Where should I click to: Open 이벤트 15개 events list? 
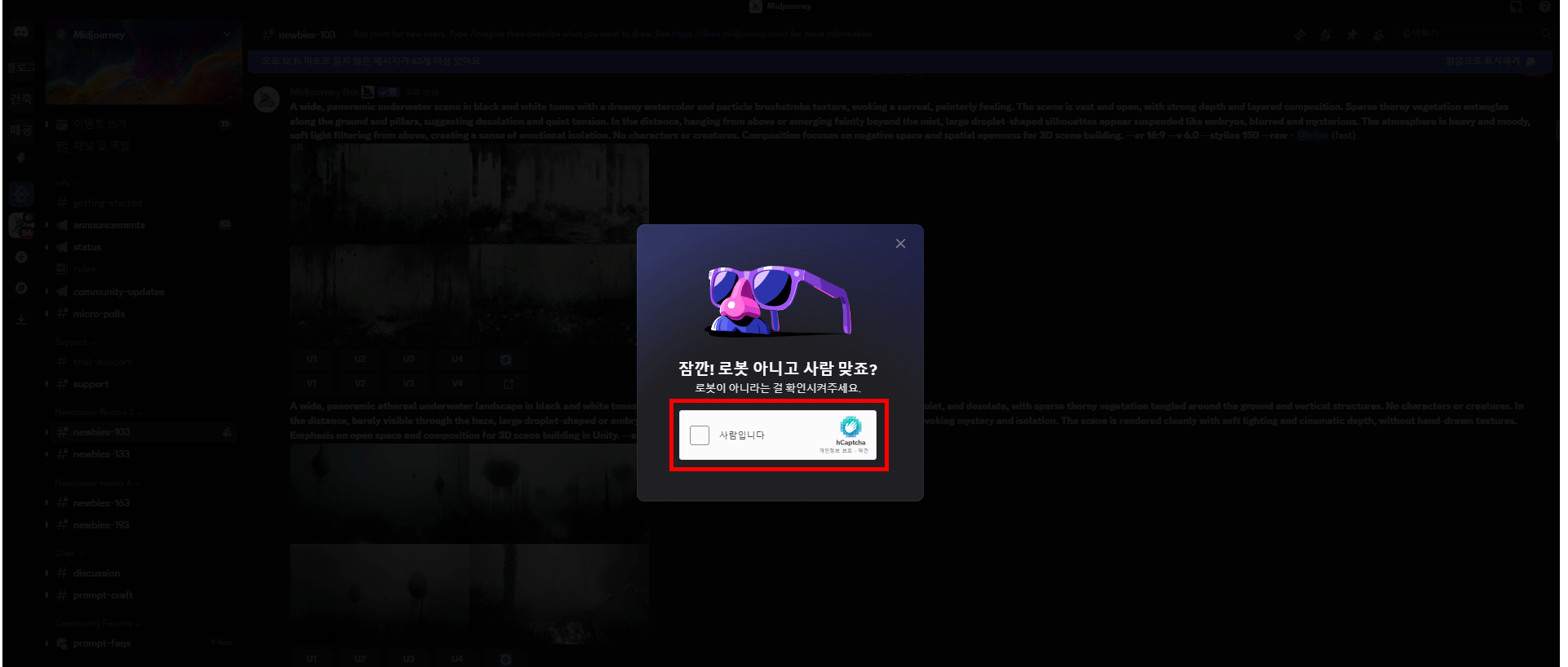(144, 124)
